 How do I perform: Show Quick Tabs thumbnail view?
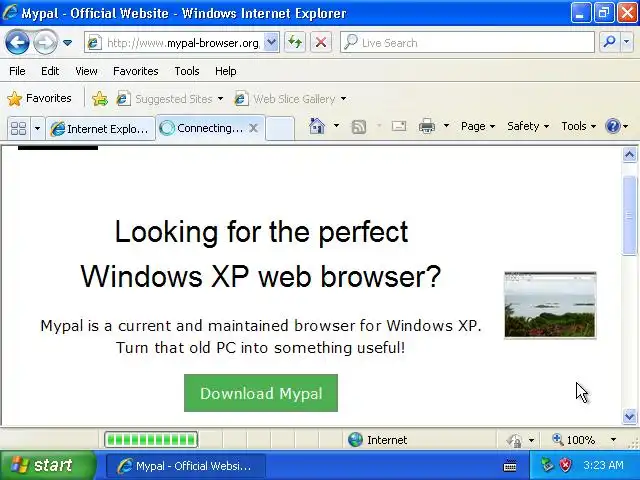pos(18,129)
